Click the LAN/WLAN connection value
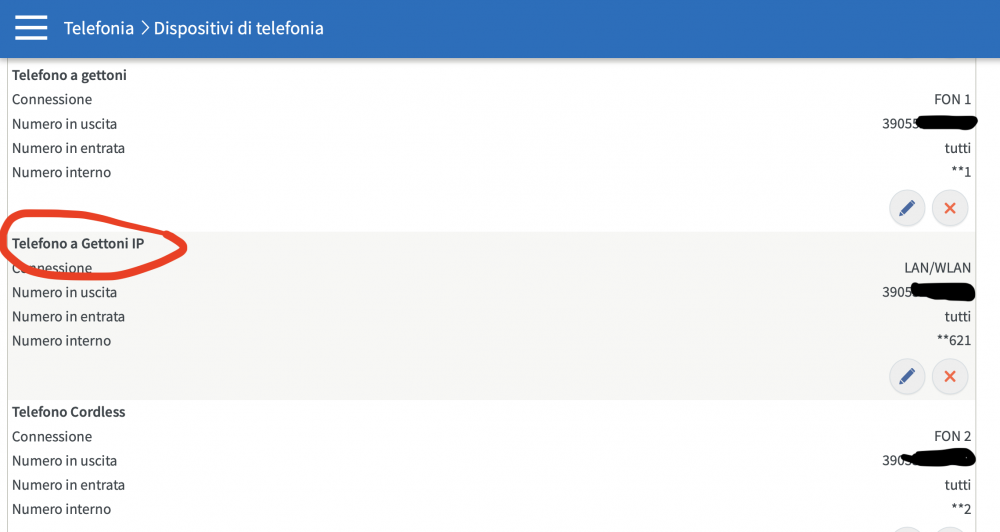The width and height of the screenshot is (1000, 532). 937,268
